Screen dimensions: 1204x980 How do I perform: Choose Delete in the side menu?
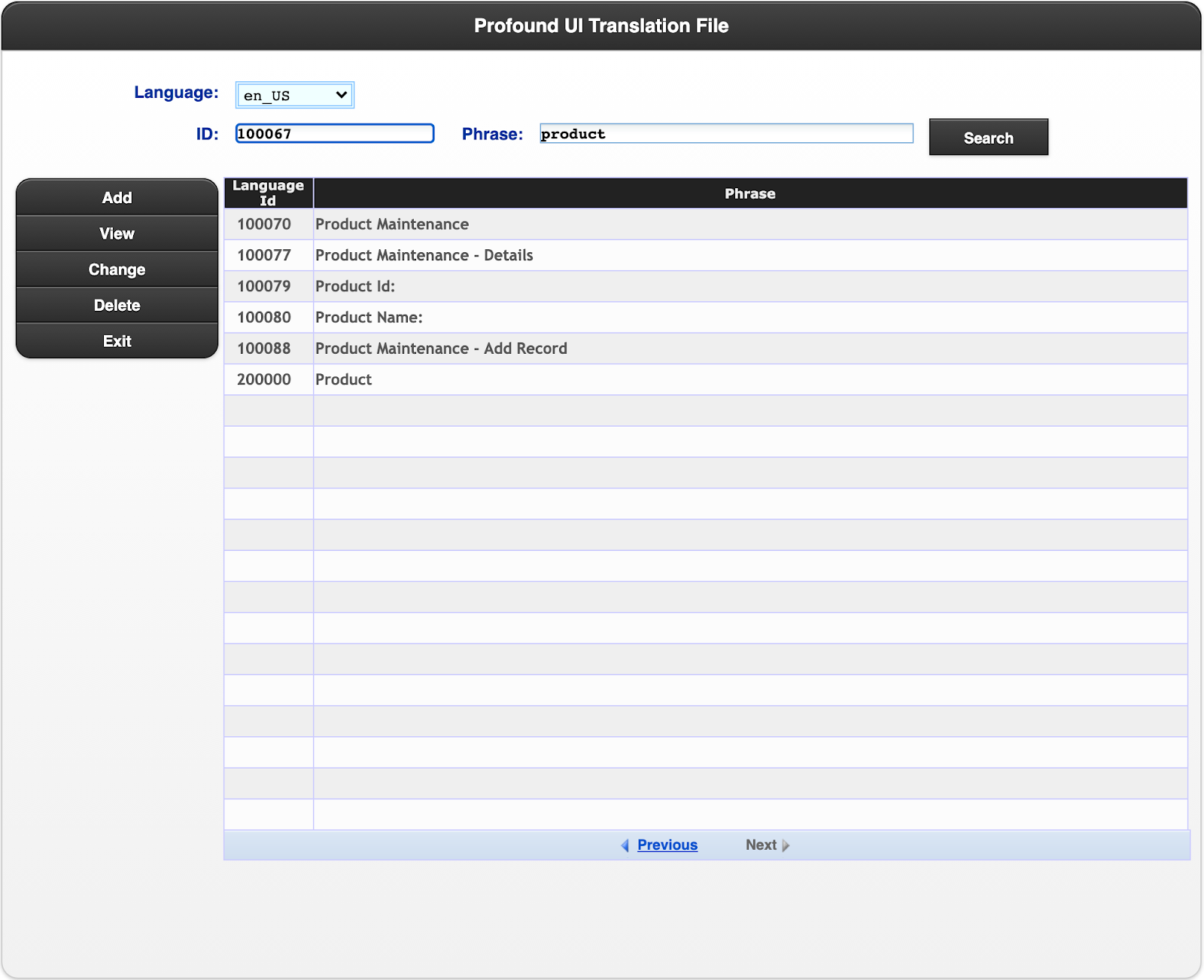117,305
